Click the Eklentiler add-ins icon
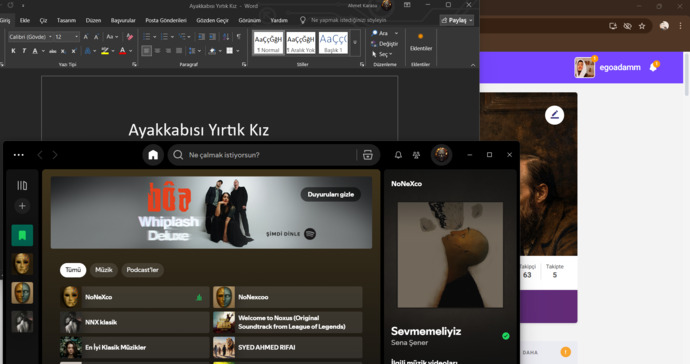Screen dimensions: 690x364 tap(421, 37)
